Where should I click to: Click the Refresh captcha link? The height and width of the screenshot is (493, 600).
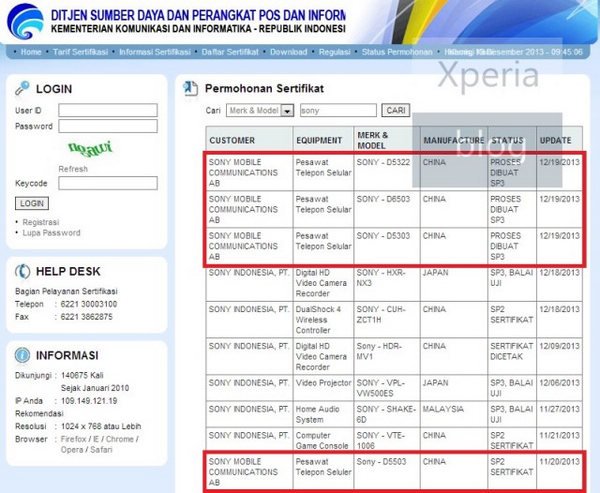pos(73,169)
